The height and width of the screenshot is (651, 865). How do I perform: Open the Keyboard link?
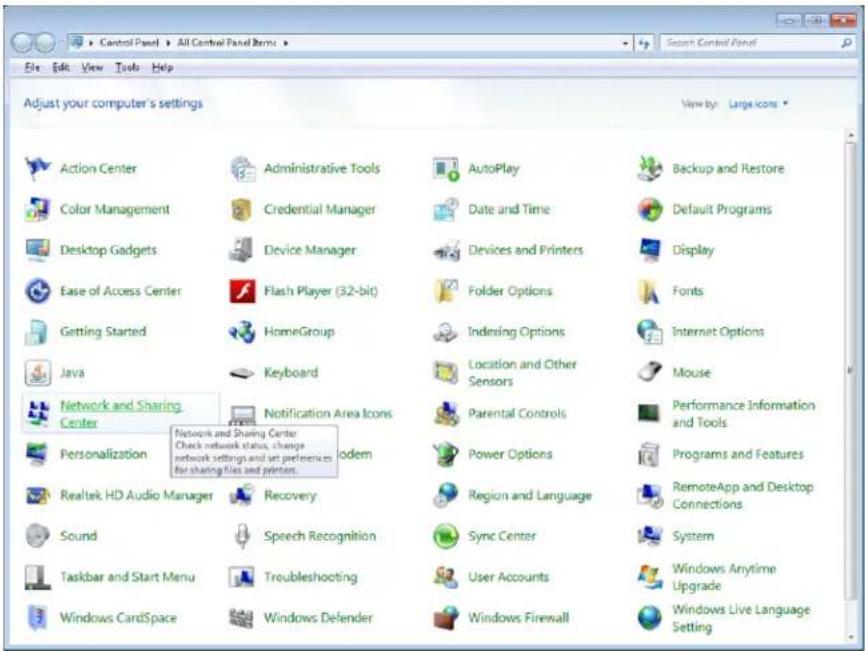[291, 372]
